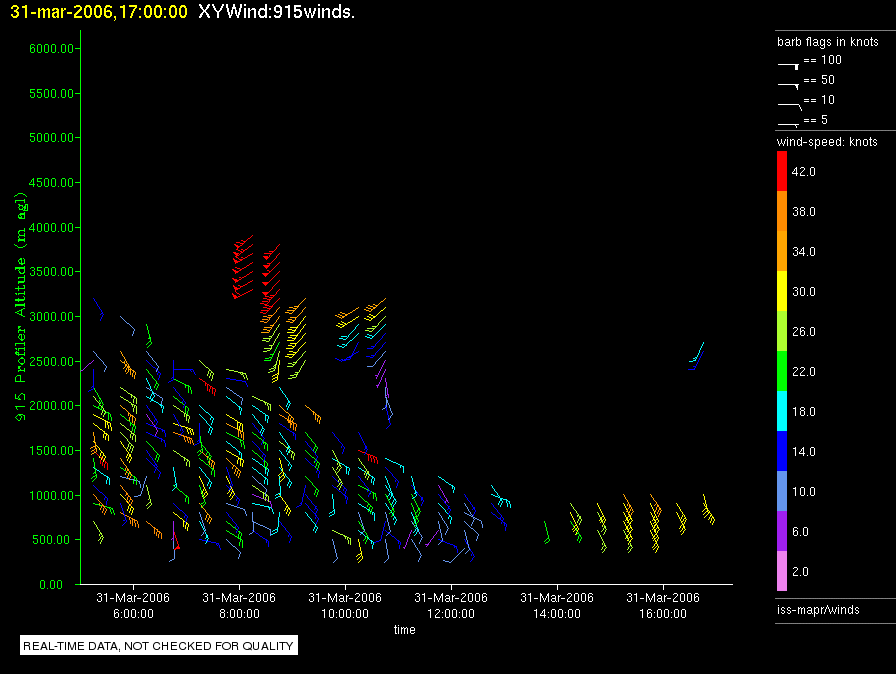
Task: Click the 'XYWind:915winds.' plot title
Action: click(x=277, y=11)
